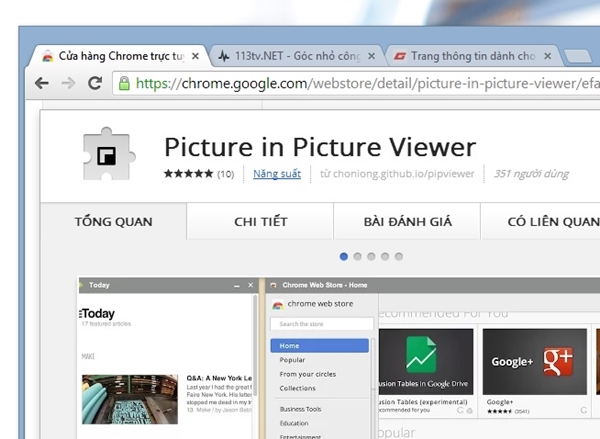
Task: Click the five-star rating stars
Action: [x=188, y=174]
